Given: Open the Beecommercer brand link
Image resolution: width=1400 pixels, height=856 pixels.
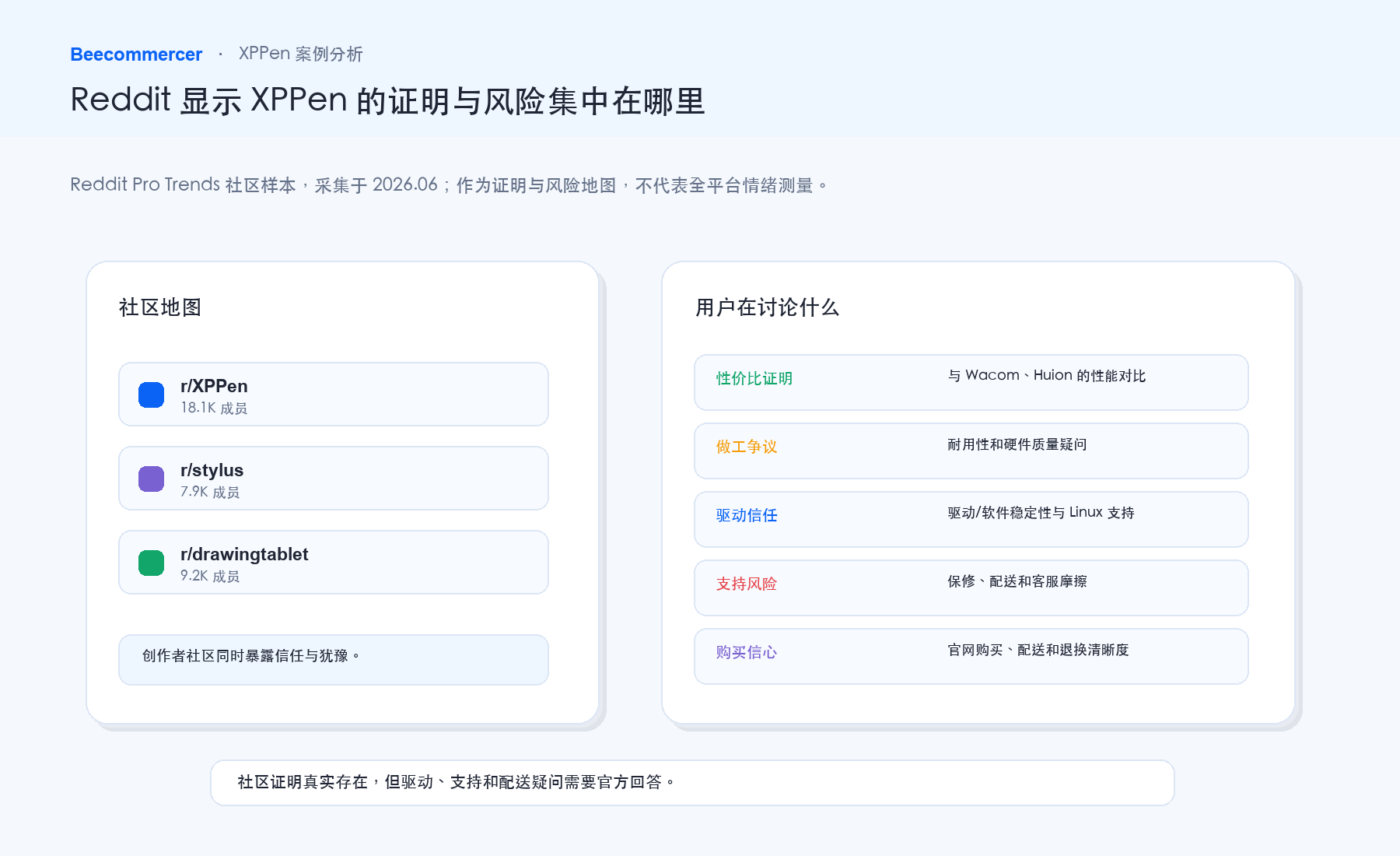Looking at the screenshot, I should click(x=136, y=54).
